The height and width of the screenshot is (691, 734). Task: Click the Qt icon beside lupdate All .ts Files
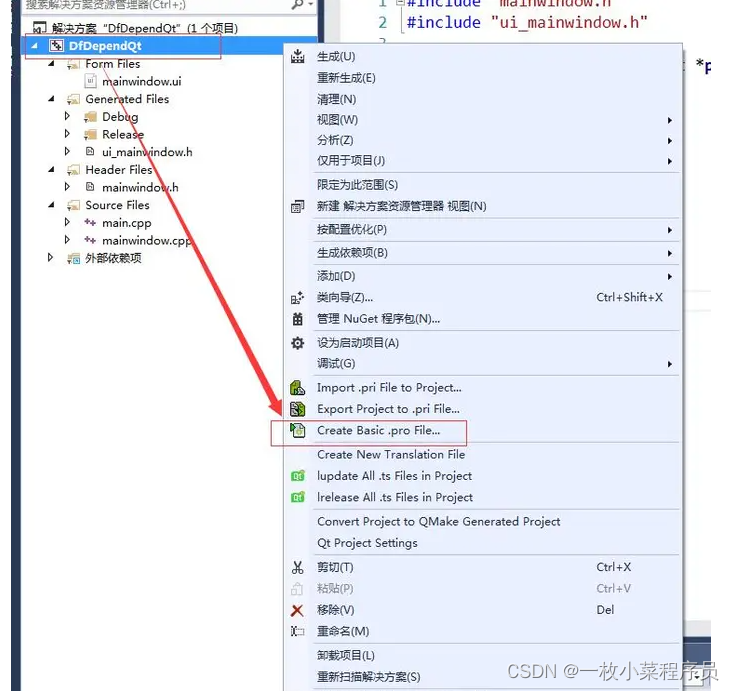(297, 476)
